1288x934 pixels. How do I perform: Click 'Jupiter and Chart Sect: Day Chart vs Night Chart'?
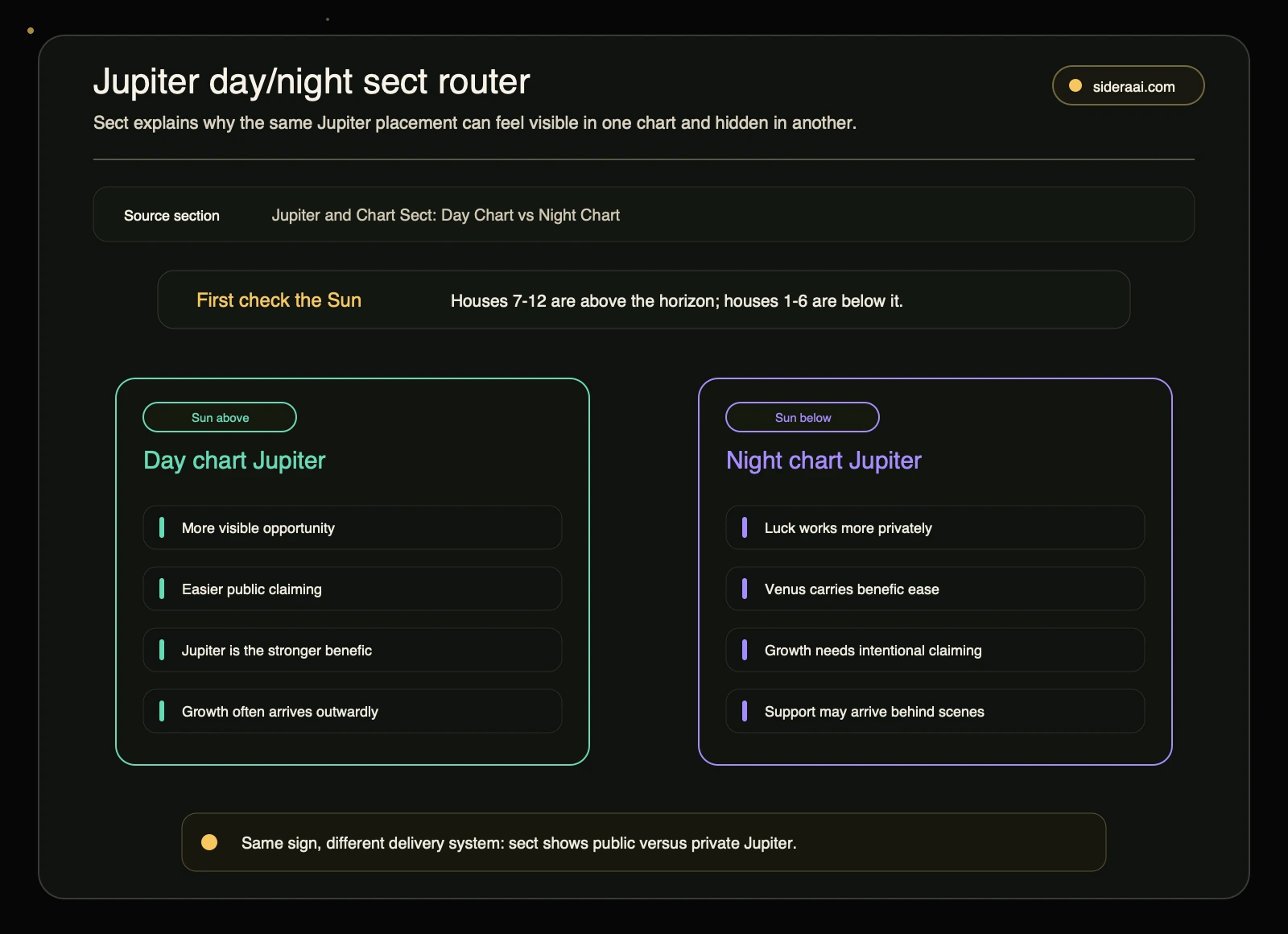pyautogui.click(x=445, y=215)
